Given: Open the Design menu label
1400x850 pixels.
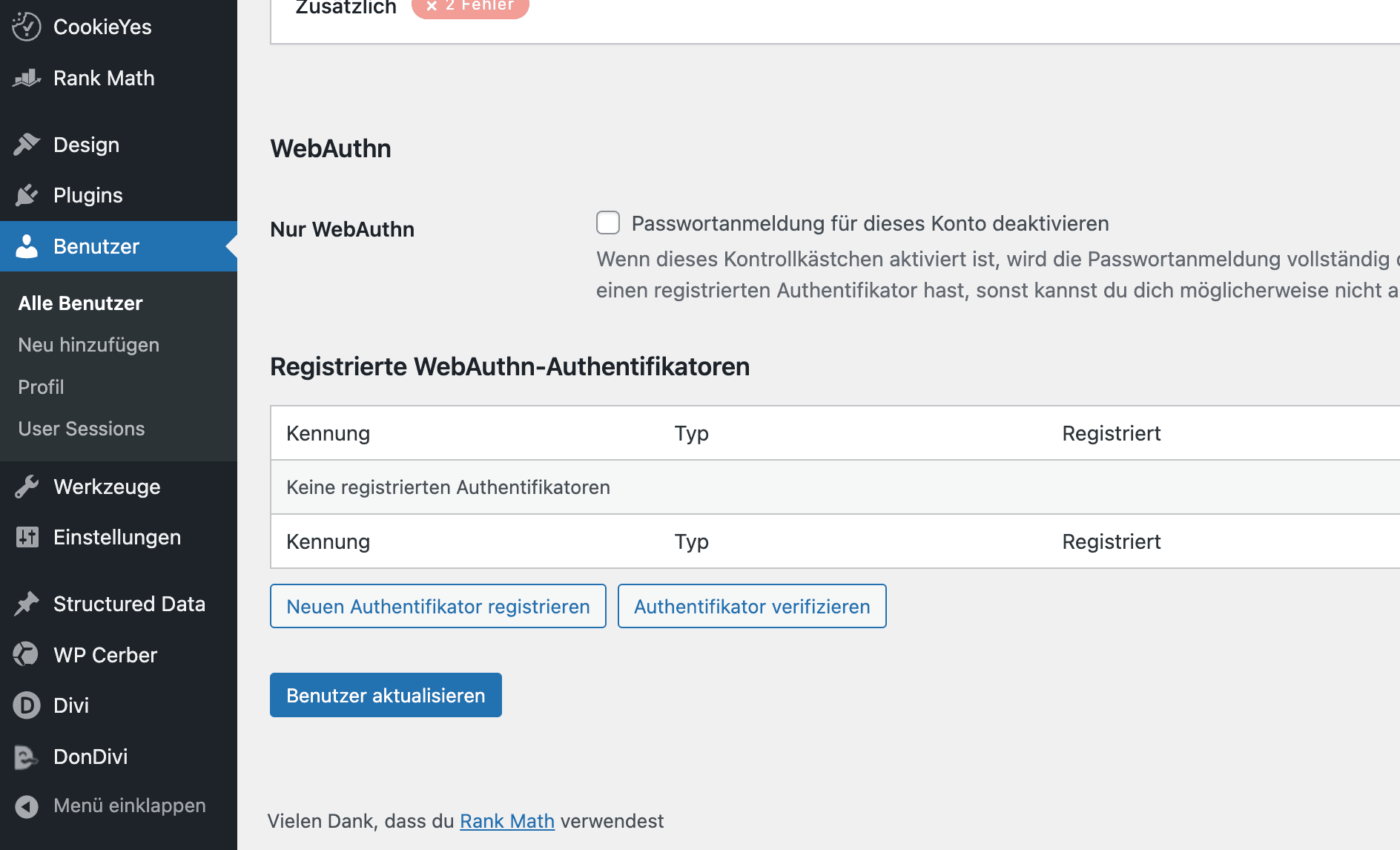Looking at the screenshot, I should [86, 145].
